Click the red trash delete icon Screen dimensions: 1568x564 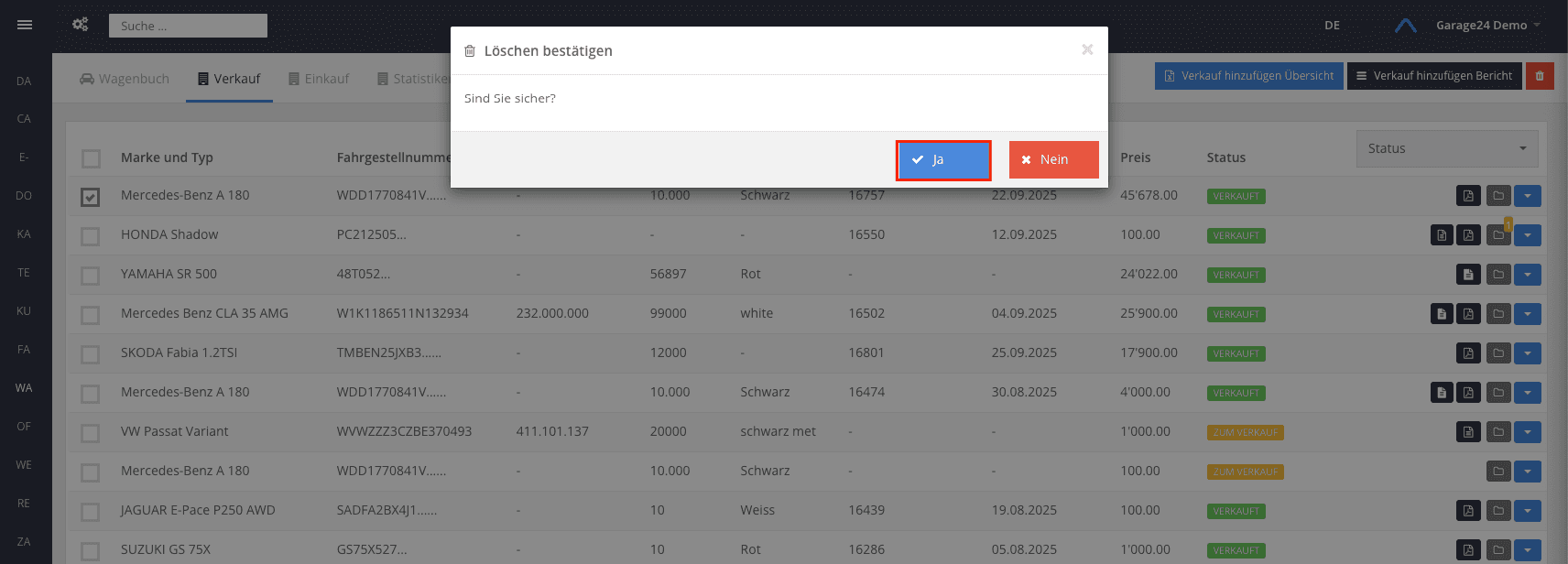tap(1540, 76)
